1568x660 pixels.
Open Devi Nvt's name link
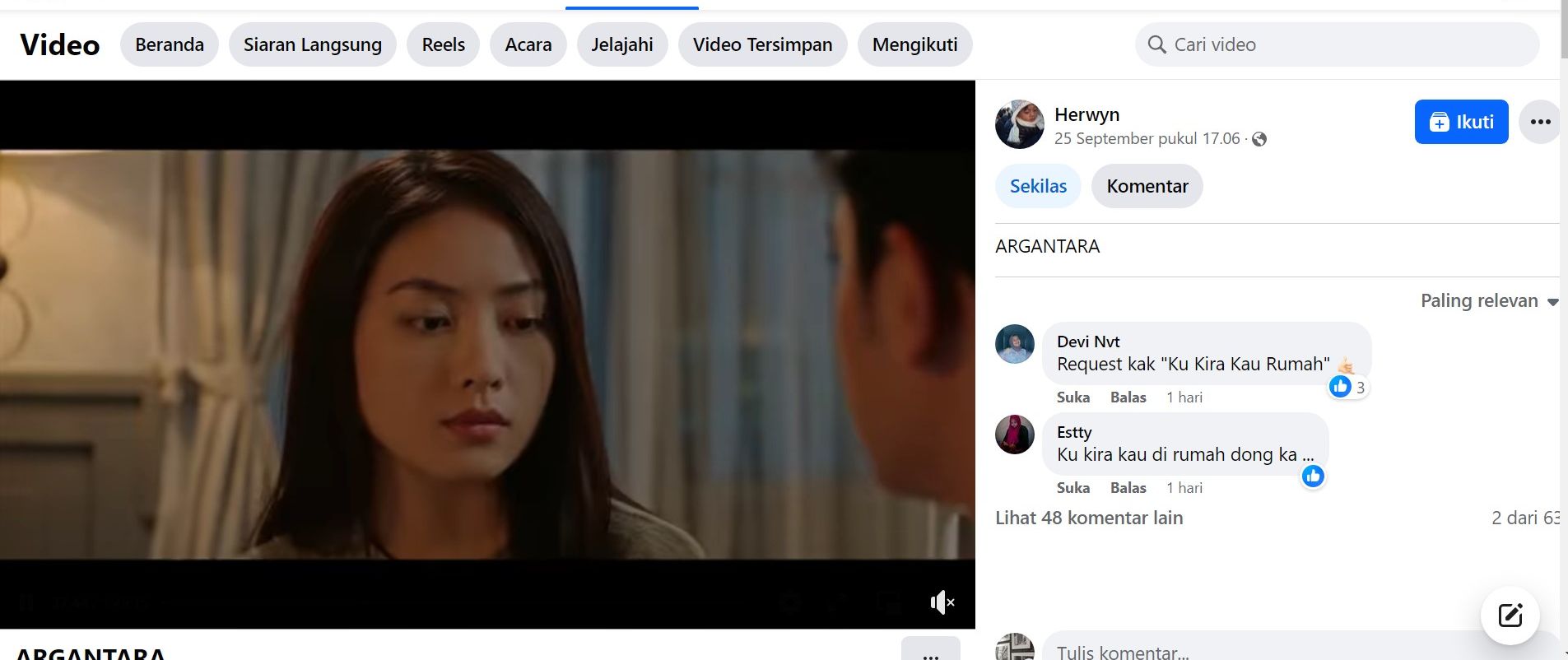pyautogui.click(x=1088, y=342)
